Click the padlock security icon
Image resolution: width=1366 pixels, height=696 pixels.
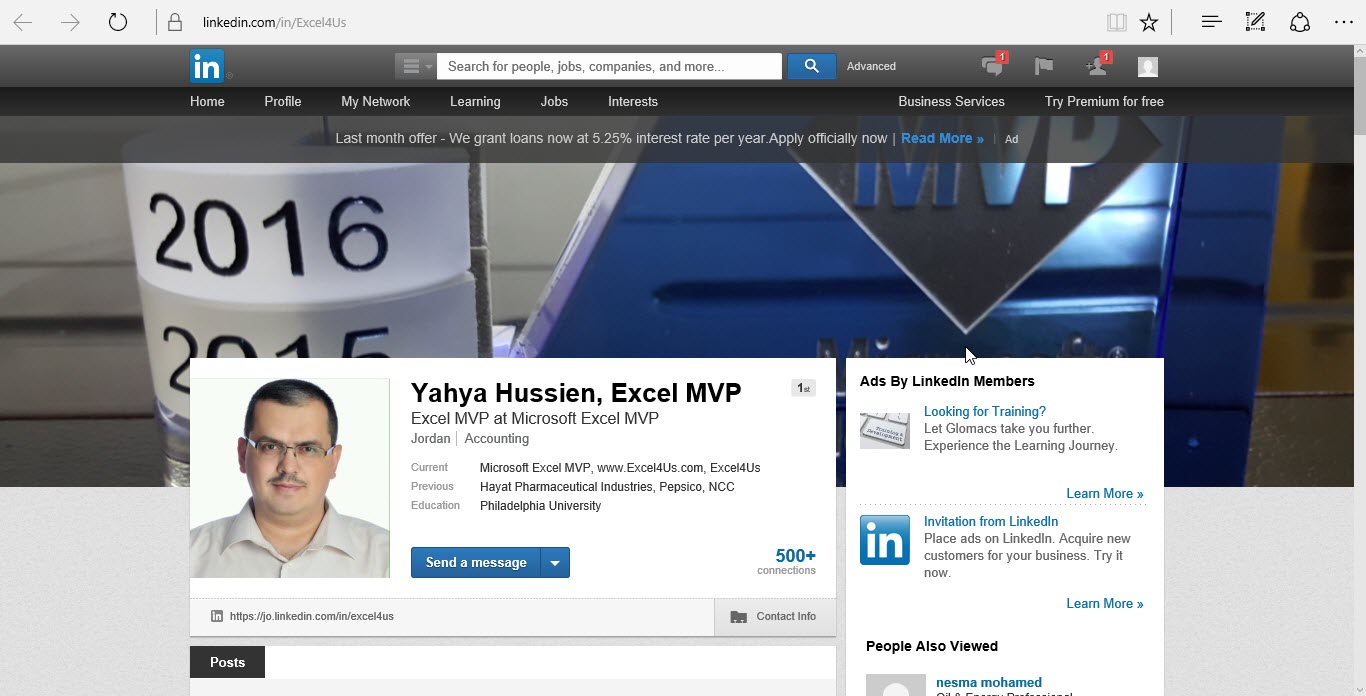[x=175, y=22]
